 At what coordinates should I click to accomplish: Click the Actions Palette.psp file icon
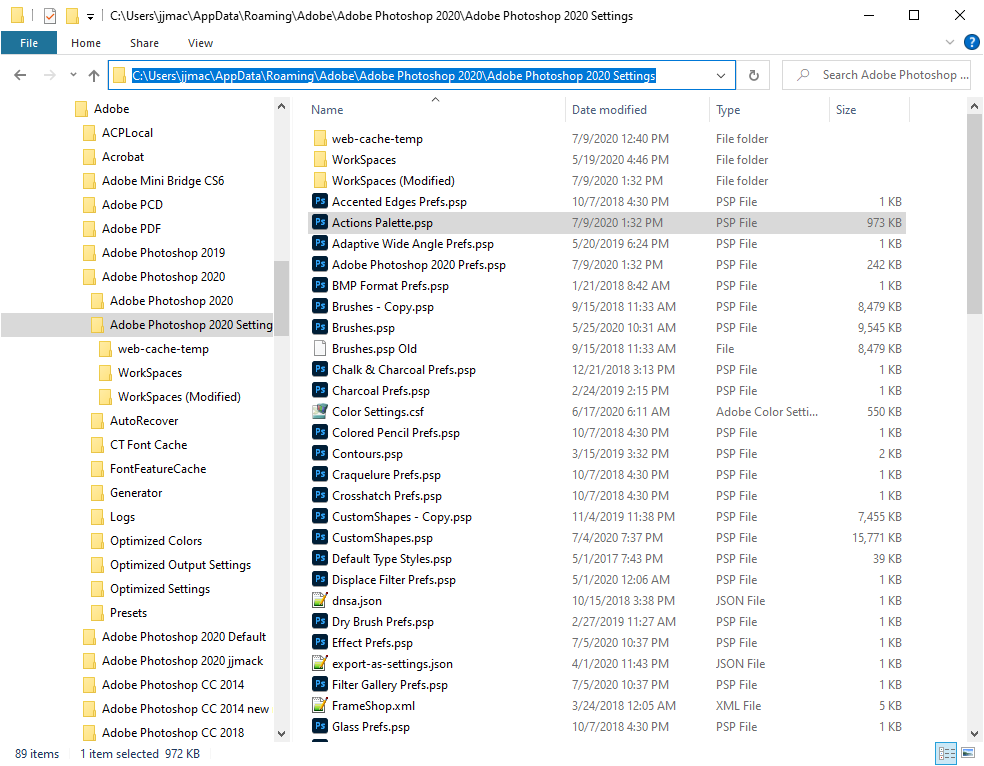(x=320, y=222)
